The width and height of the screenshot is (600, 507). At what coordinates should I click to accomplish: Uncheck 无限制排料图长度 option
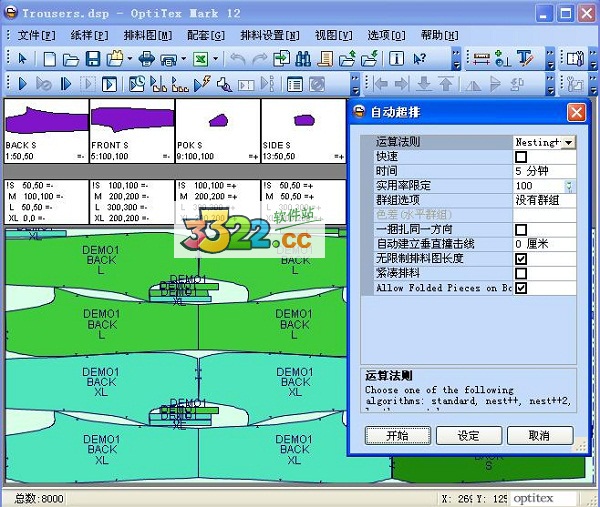(521, 259)
